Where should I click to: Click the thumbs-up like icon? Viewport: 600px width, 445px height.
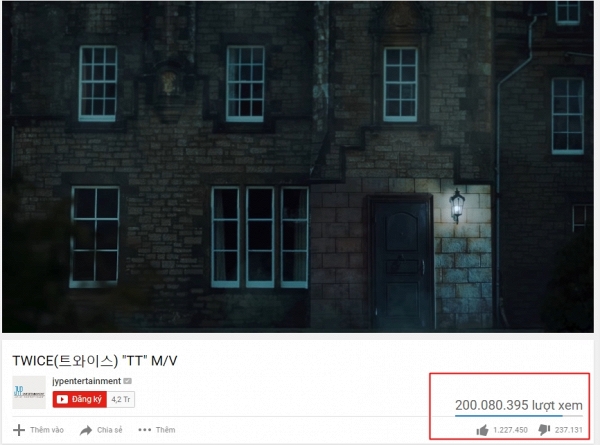(482, 430)
